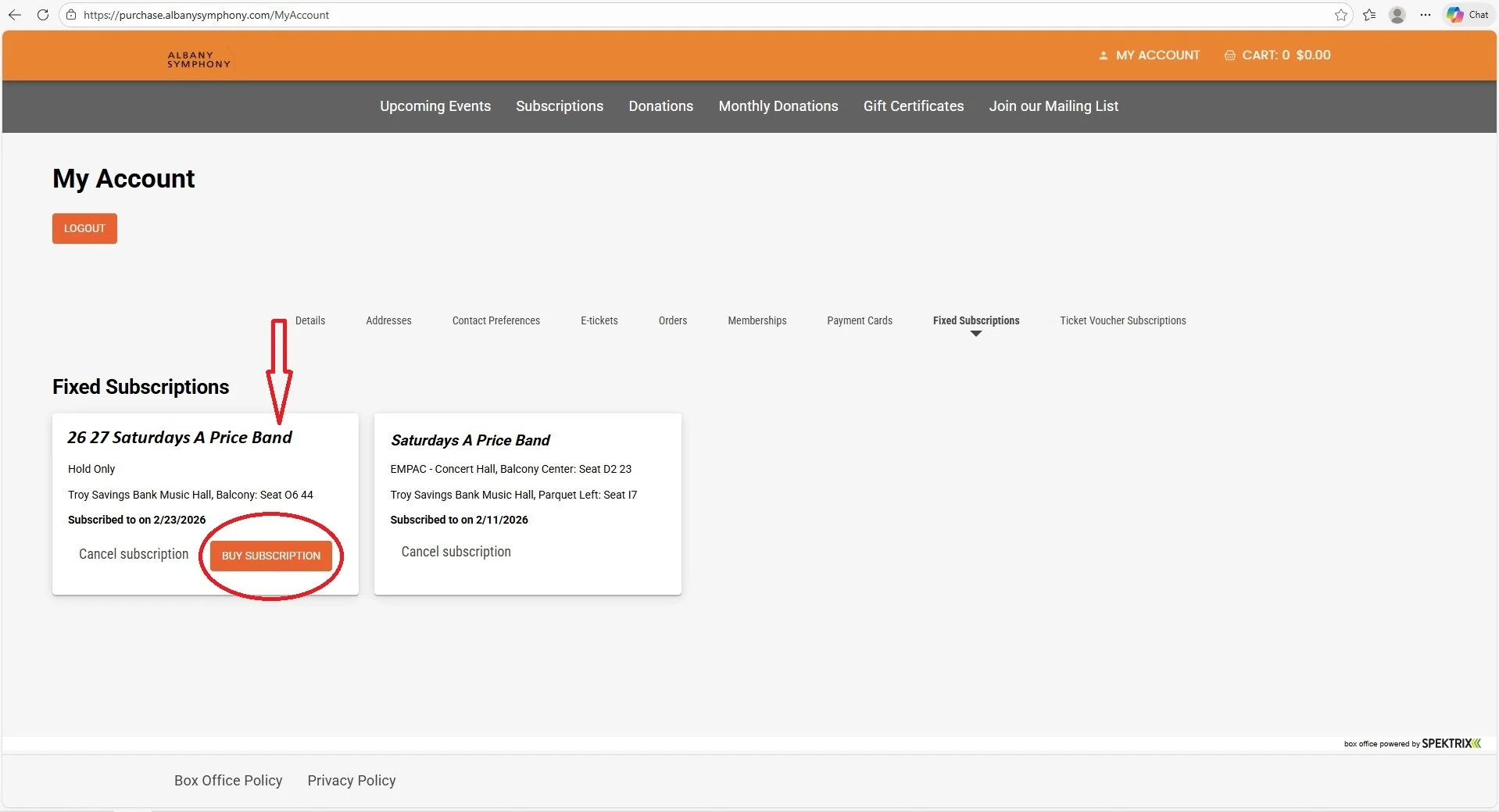
Task: Navigate to Monthly Donations
Action: point(778,106)
